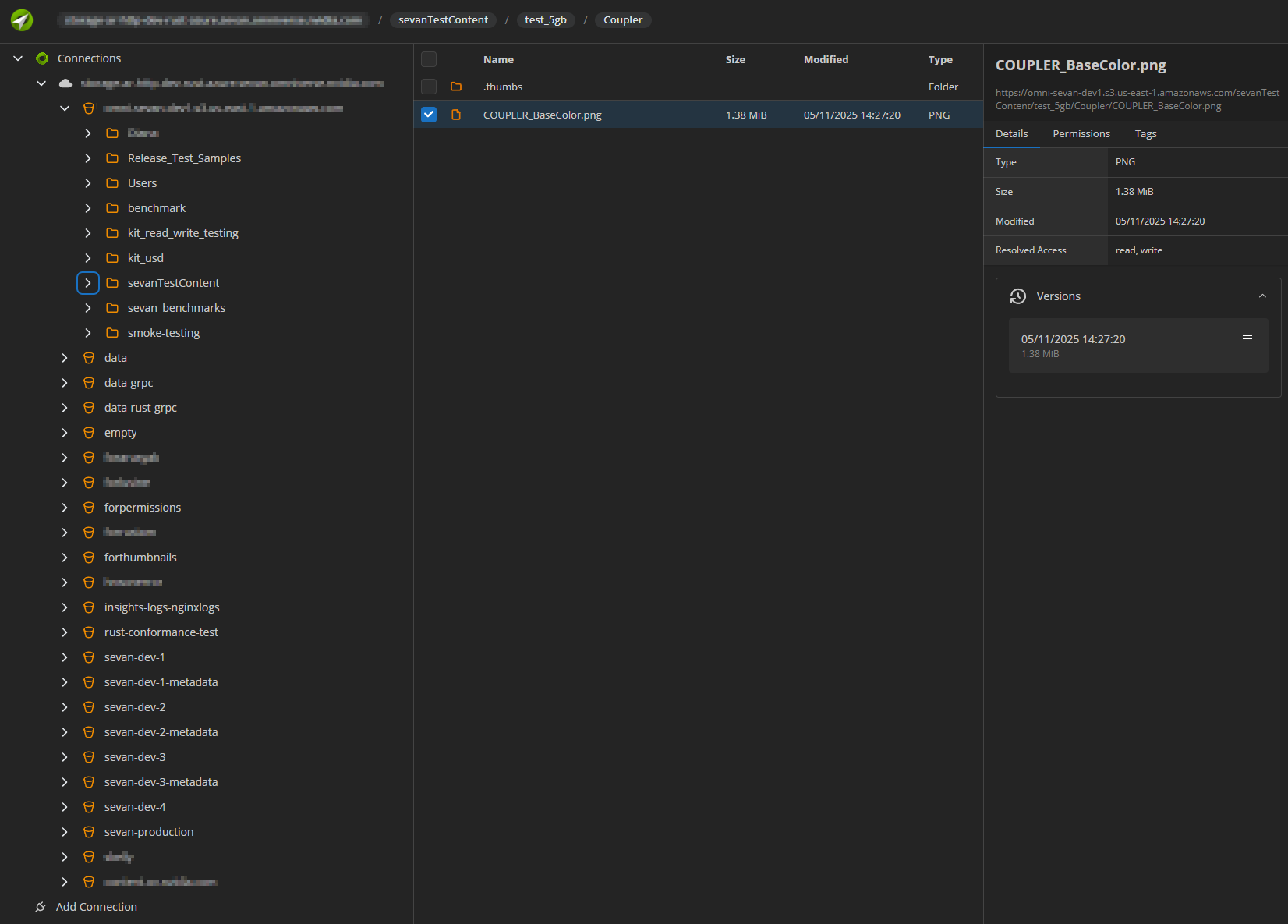1288x924 pixels.
Task: Sort by the Modified column header
Action: pos(826,59)
